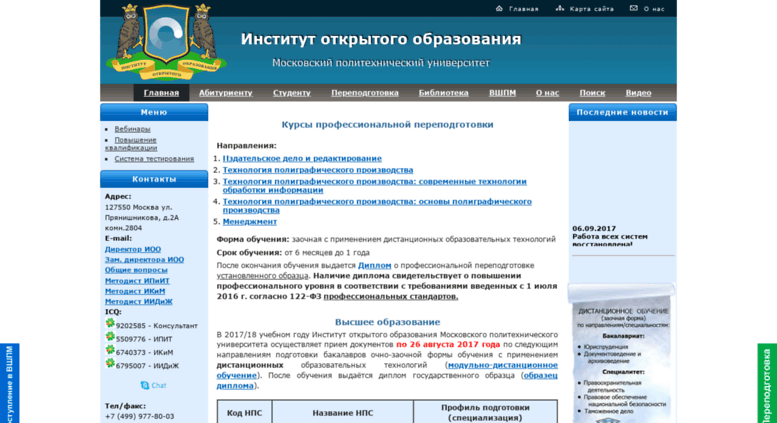Open the ВШПМ navigation item
The height and width of the screenshot is (423, 777).
pyautogui.click(x=502, y=93)
